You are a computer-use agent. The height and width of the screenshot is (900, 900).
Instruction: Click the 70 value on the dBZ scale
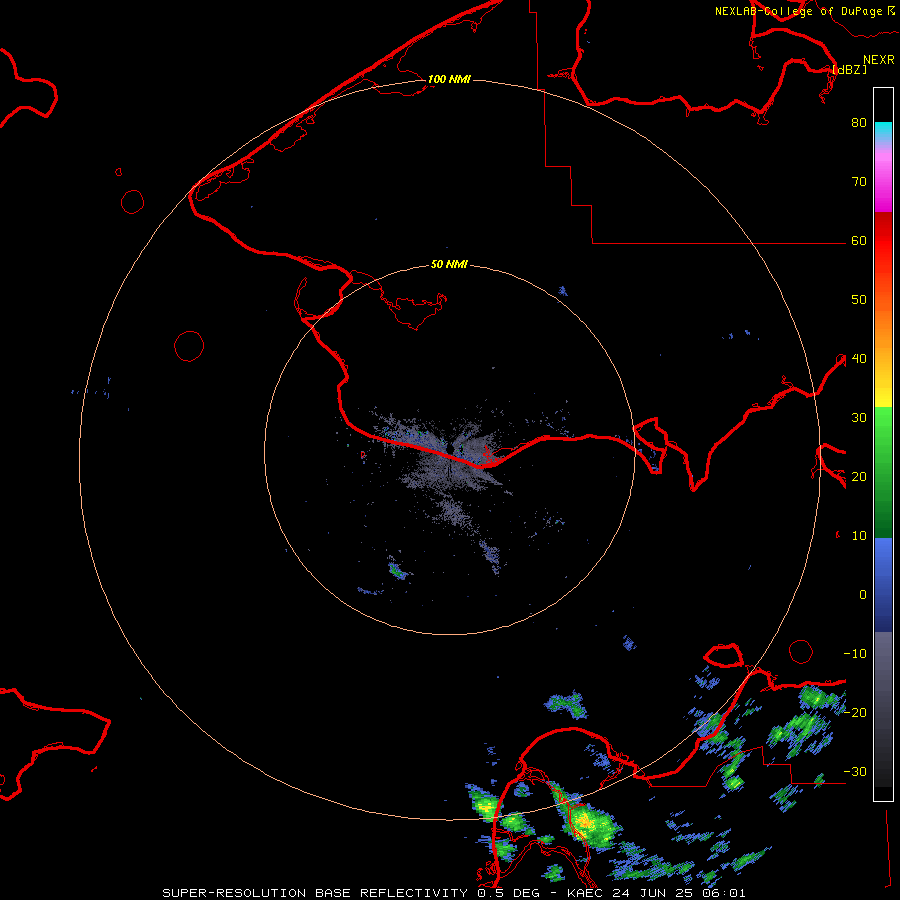[x=859, y=182]
